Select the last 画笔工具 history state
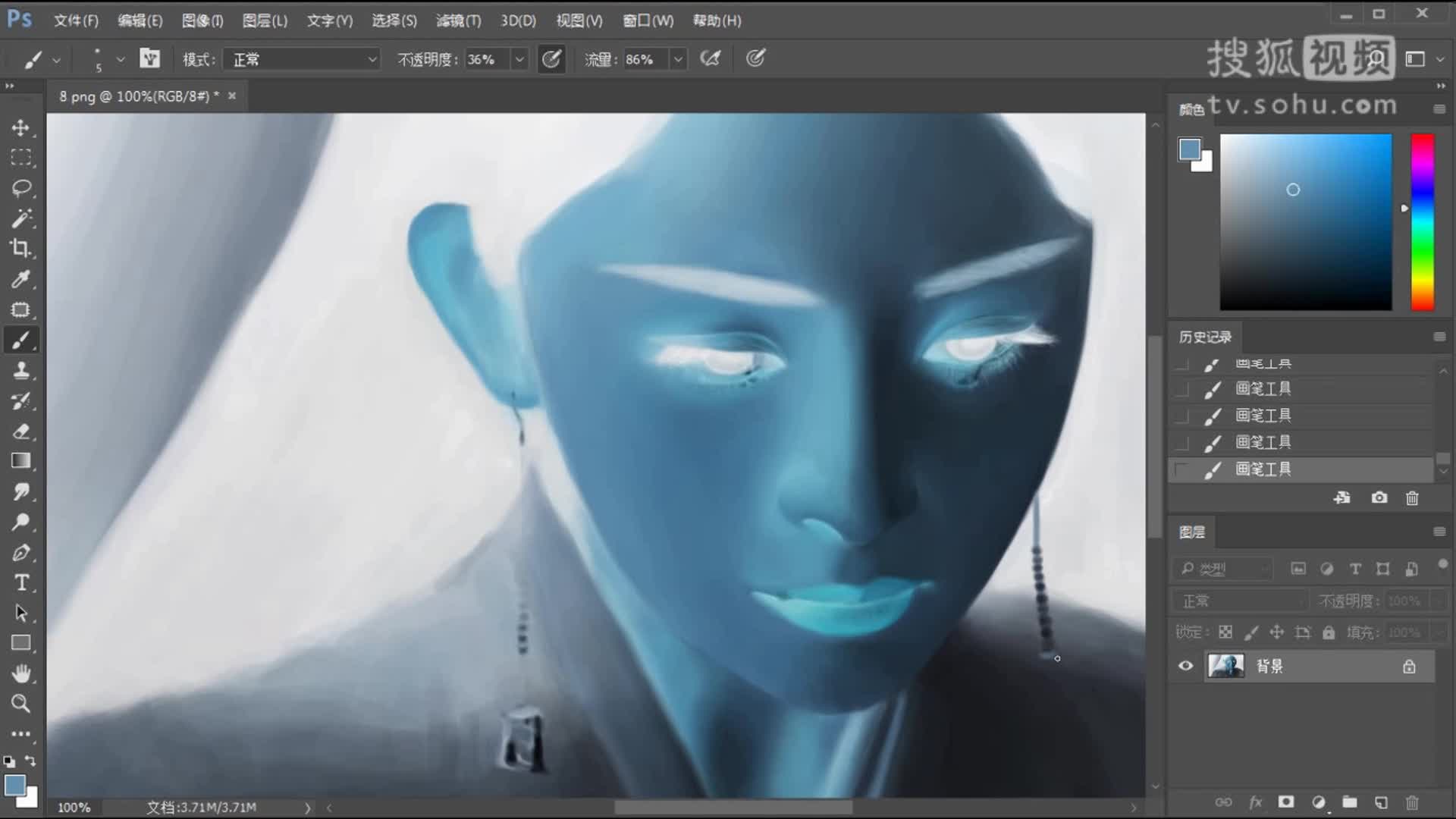 click(x=1301, y=469)
